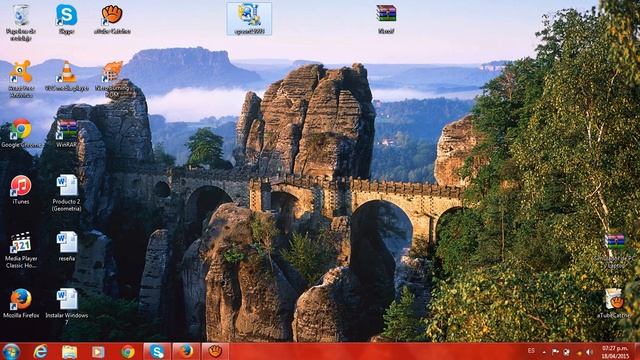Open the Windows Start menu
640x360 pixels.
click(x=11, y=351)
